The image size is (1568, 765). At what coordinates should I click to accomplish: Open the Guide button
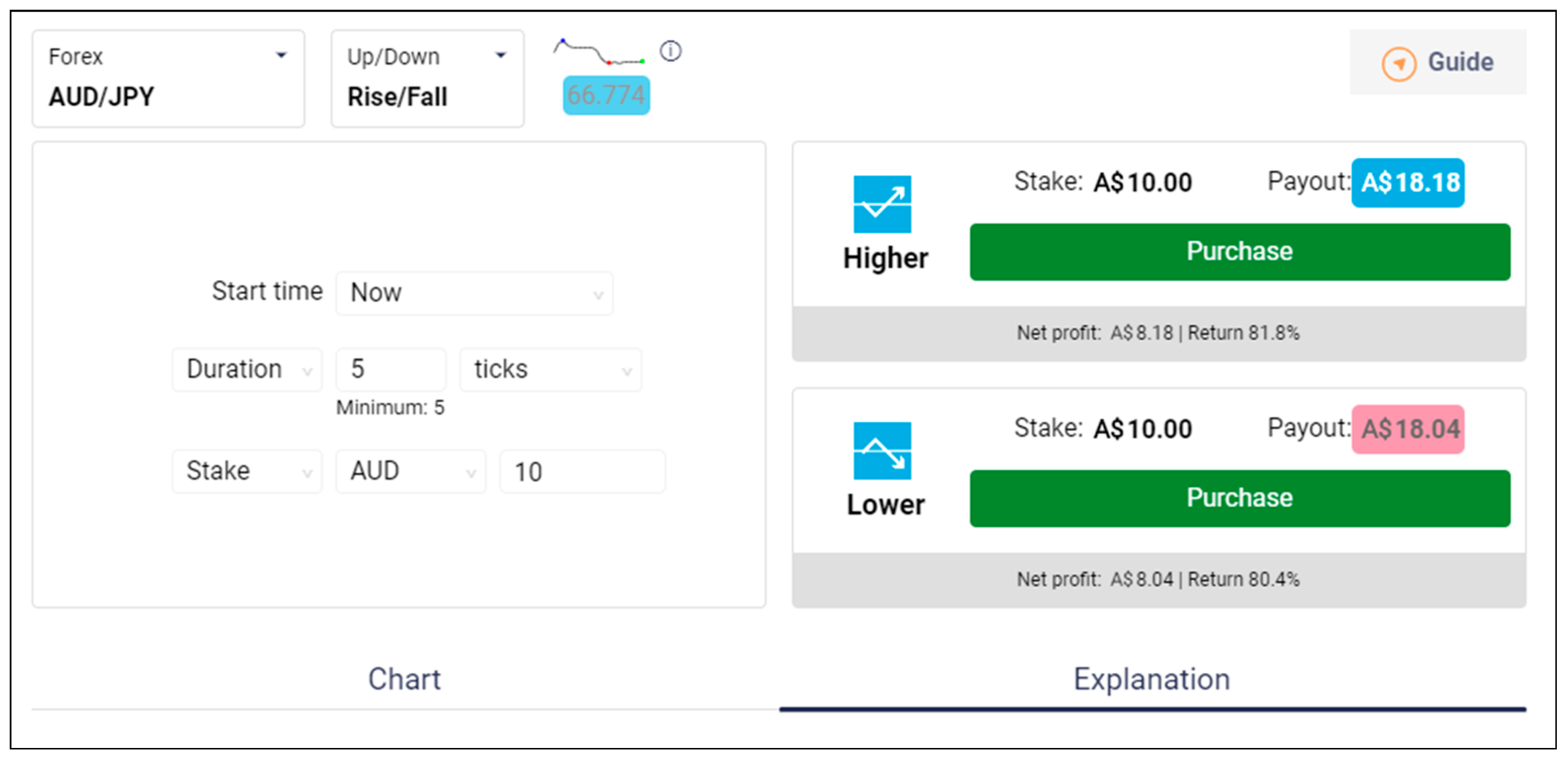[x=1437, y=62]
